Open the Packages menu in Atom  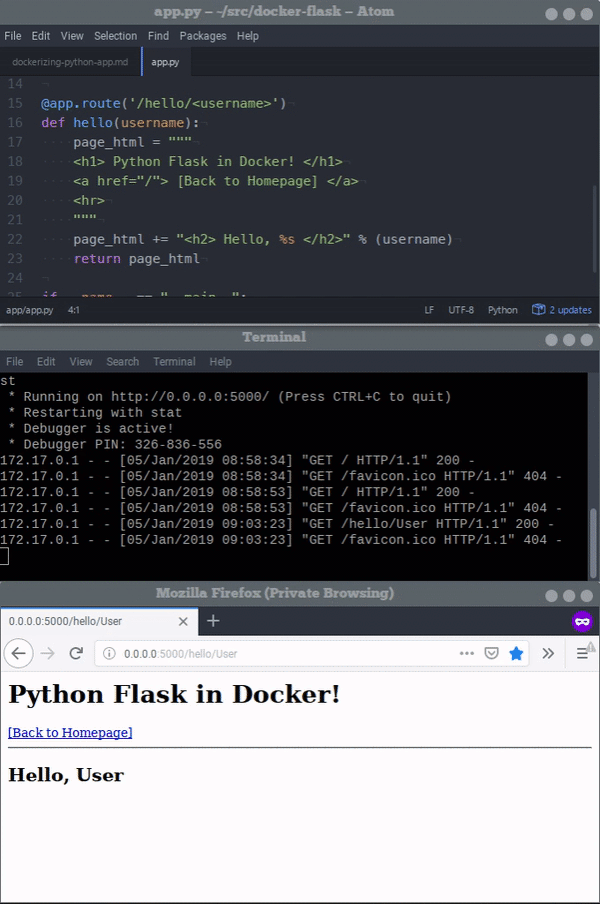pyautogui.click(x=203, y=36)
